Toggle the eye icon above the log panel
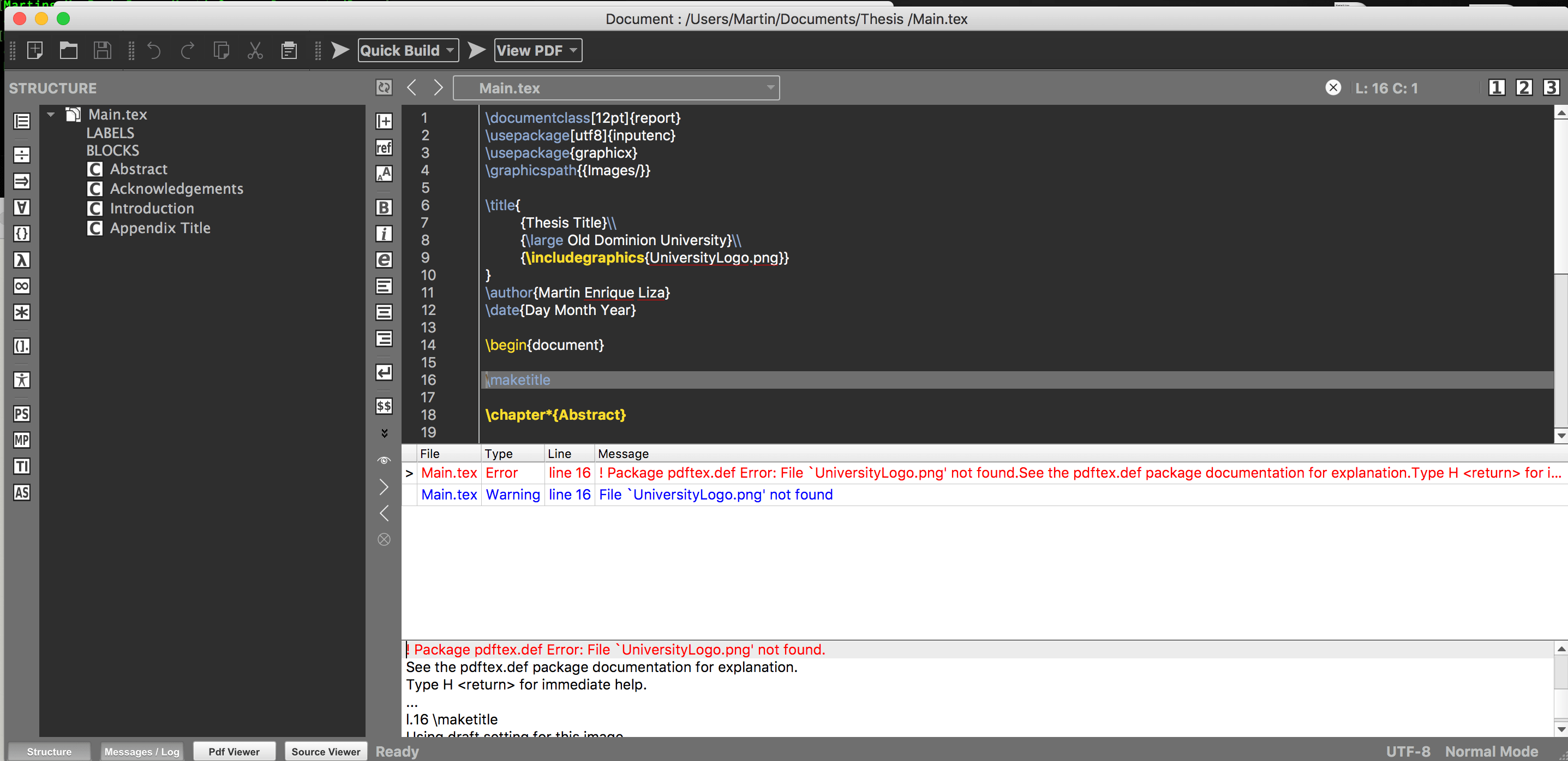The height and width of the screenshot is (761, 1568). (384, 460)
